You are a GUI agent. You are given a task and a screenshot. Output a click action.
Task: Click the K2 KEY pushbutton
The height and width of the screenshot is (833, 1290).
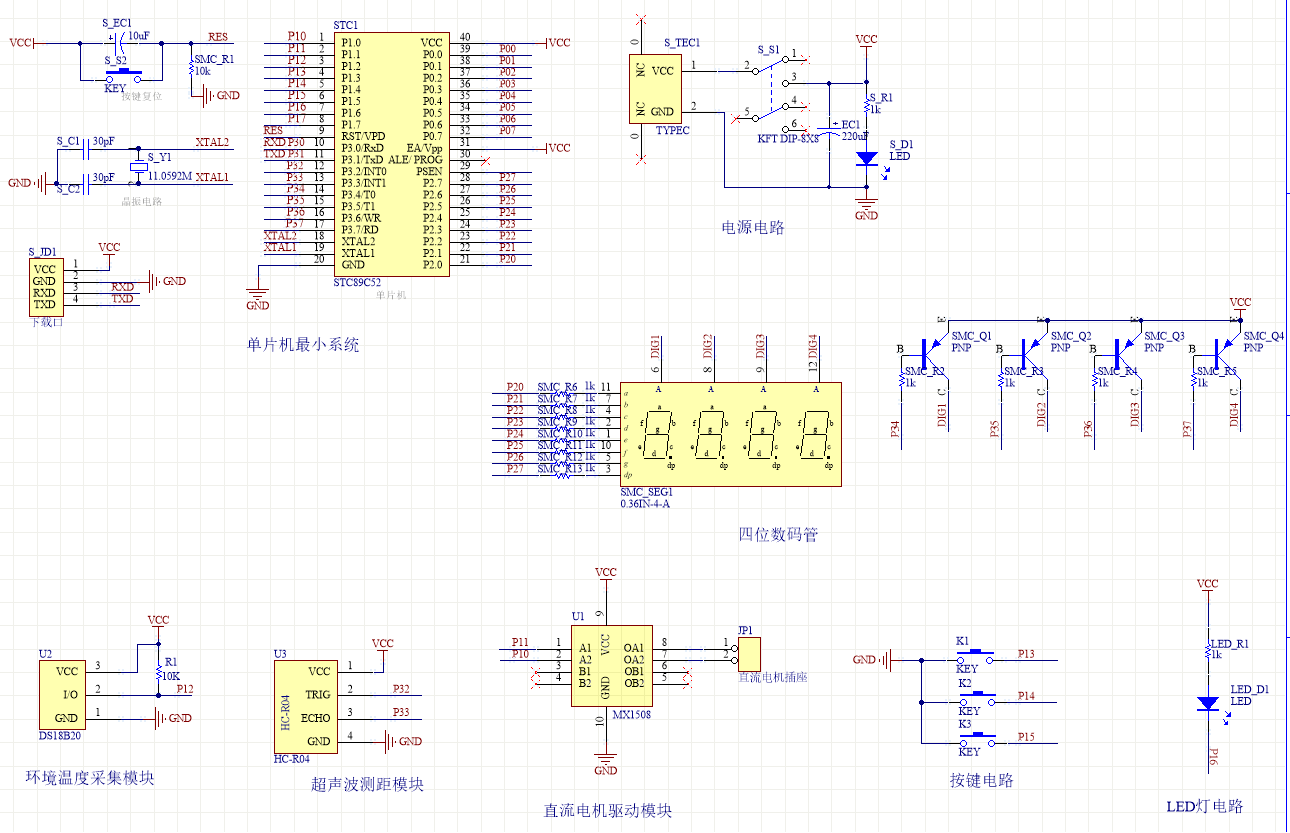tap(975, 697)
